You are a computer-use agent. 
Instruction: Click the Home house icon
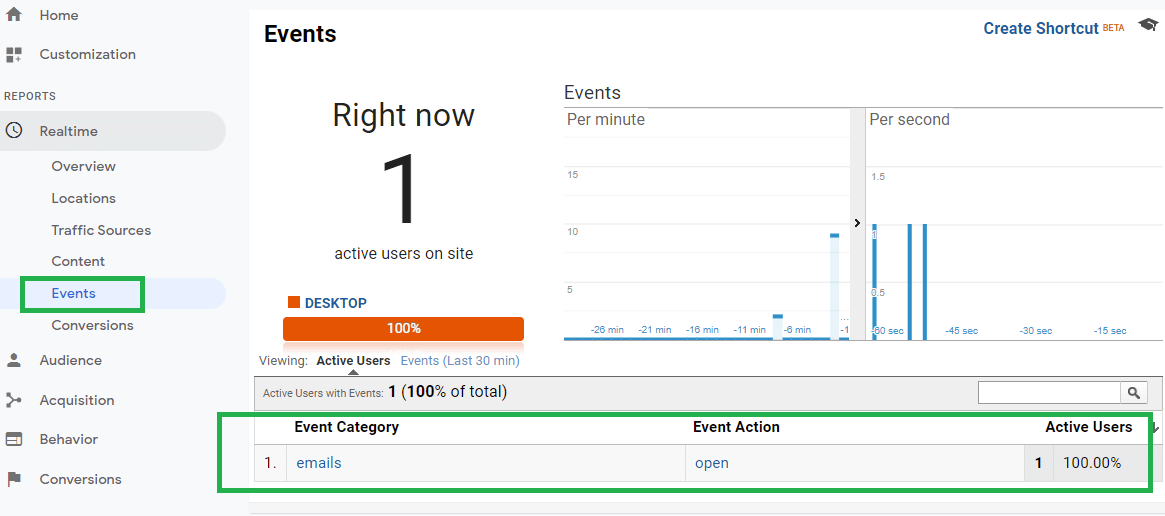point(13,15)
